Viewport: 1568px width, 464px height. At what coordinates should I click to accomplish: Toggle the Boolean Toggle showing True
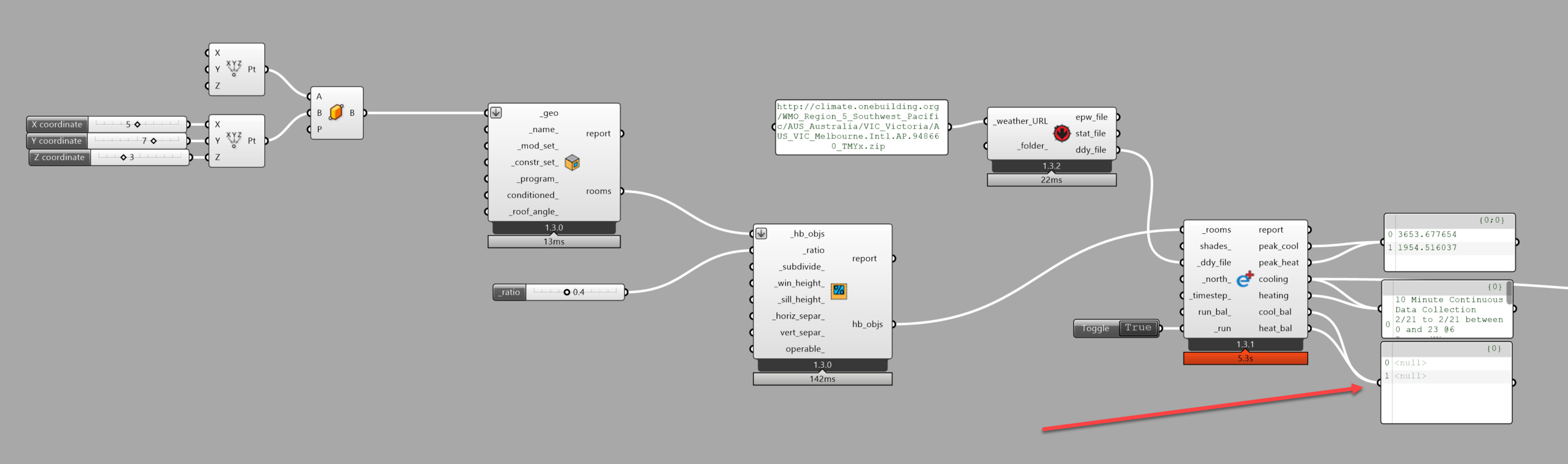point(1138,328)
